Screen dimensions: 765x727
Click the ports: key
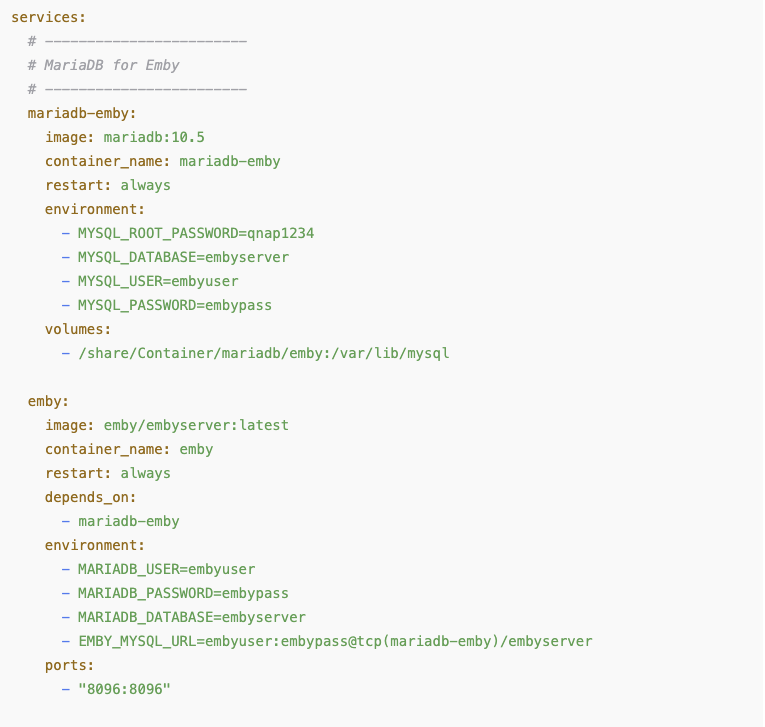click(x=69, y=666)
